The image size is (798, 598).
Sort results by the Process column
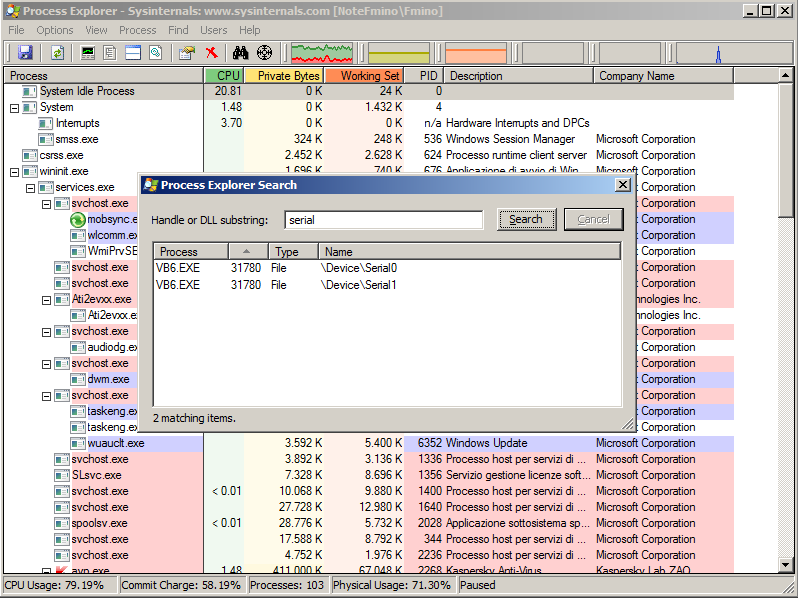coord(191,251)
